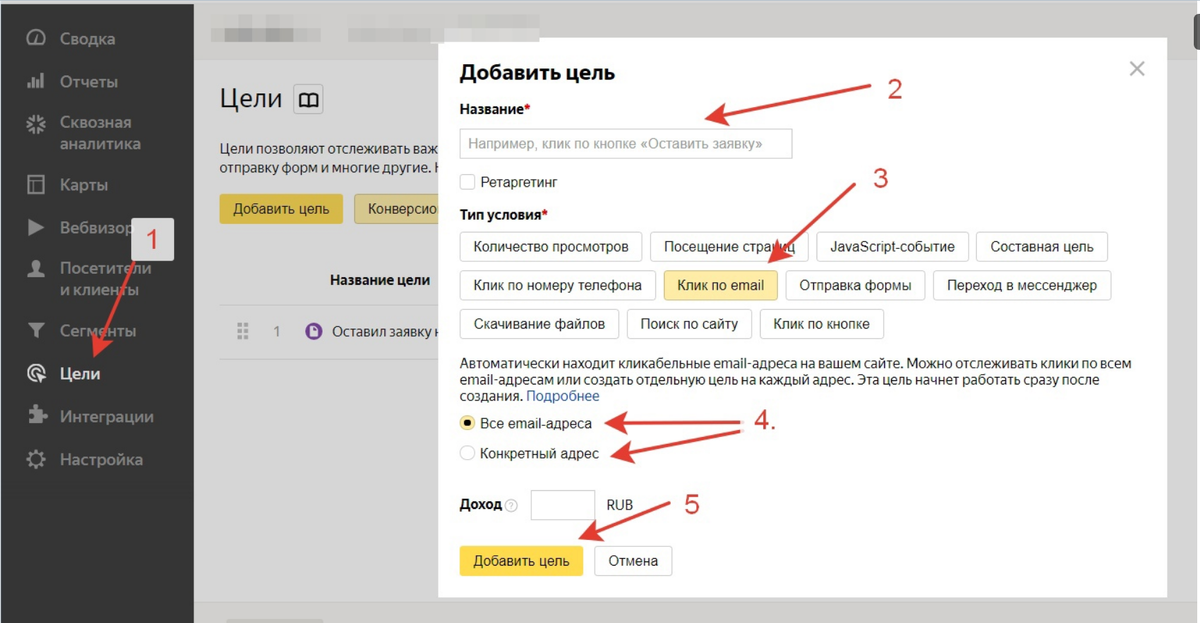Image resolution: width=1200 pixels, height=623 pixels.
Task: Choose Клик по номеру телефона condition
Action: point(558,285)
